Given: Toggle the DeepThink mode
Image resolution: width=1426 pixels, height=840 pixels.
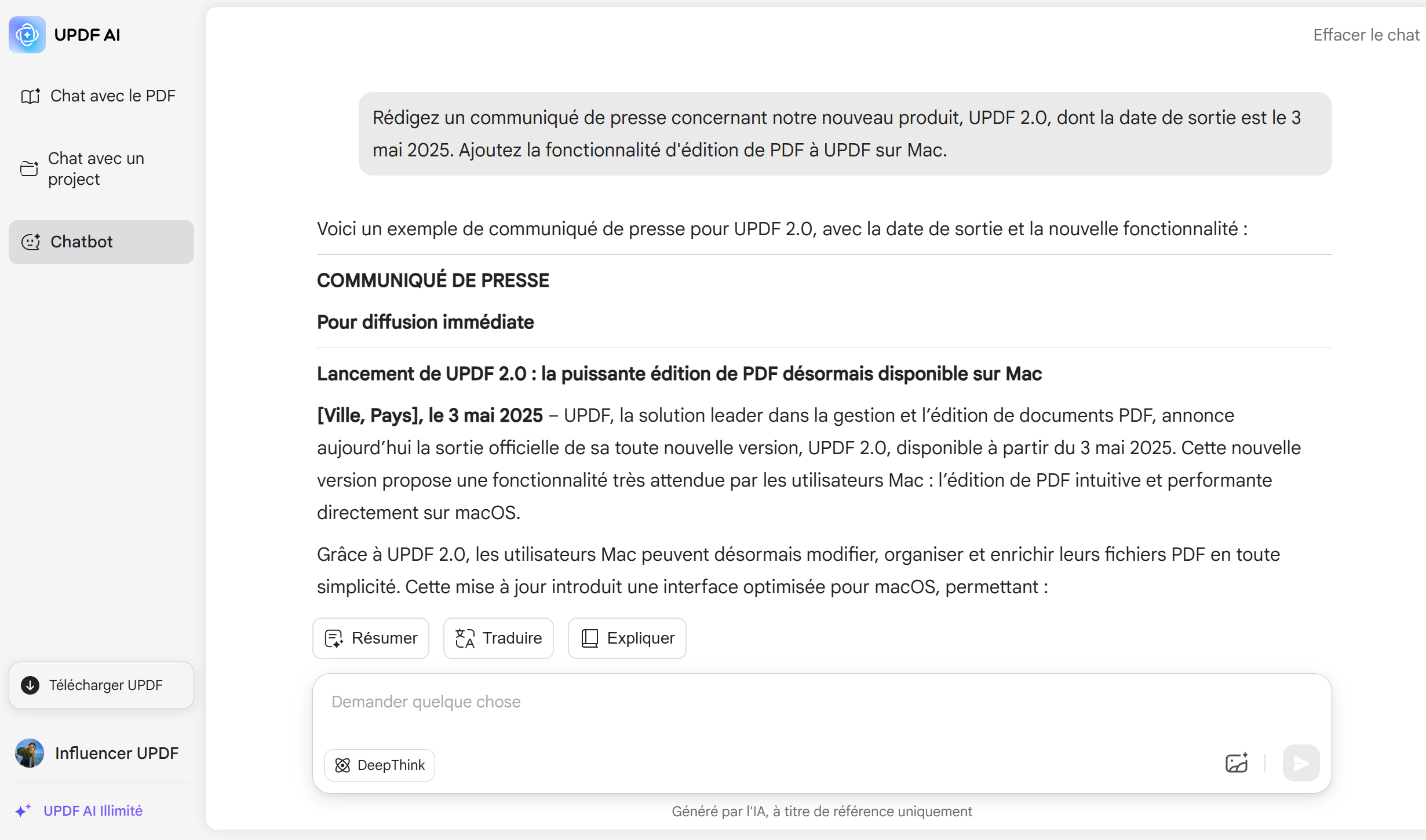Looking at the screenshot, I should 380,765.
